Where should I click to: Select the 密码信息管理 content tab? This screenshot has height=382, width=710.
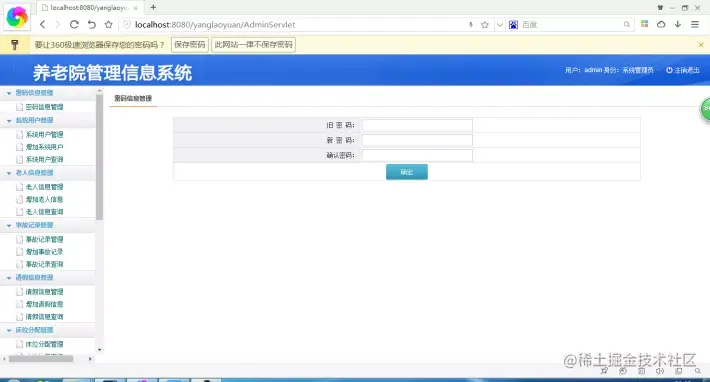click(x=133, y=98)
